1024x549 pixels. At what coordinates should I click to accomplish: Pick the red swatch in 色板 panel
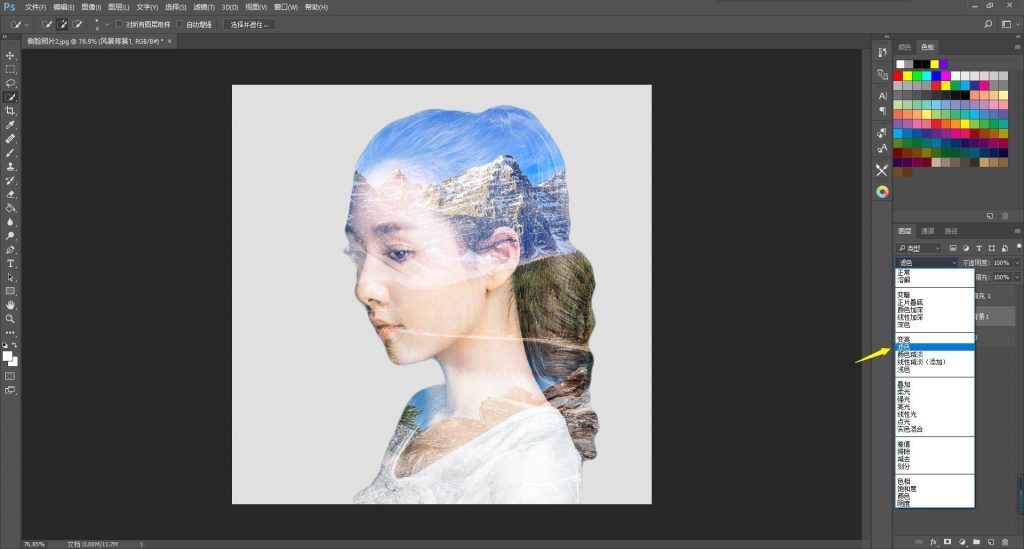pyautogui.click(x=898, y=75)
